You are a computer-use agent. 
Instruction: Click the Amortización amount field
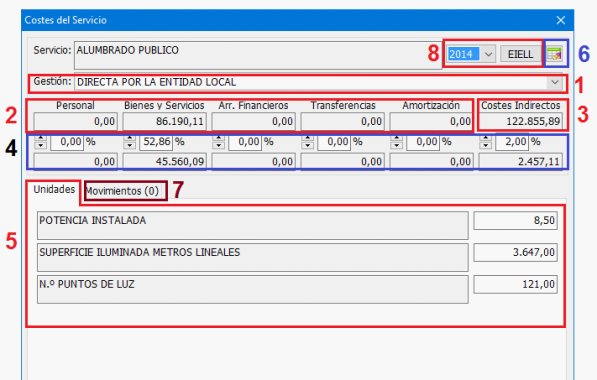click(x=431, y=121)
